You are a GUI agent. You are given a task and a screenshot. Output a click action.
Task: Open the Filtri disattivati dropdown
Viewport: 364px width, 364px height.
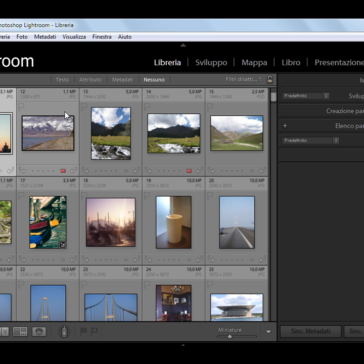244,79
